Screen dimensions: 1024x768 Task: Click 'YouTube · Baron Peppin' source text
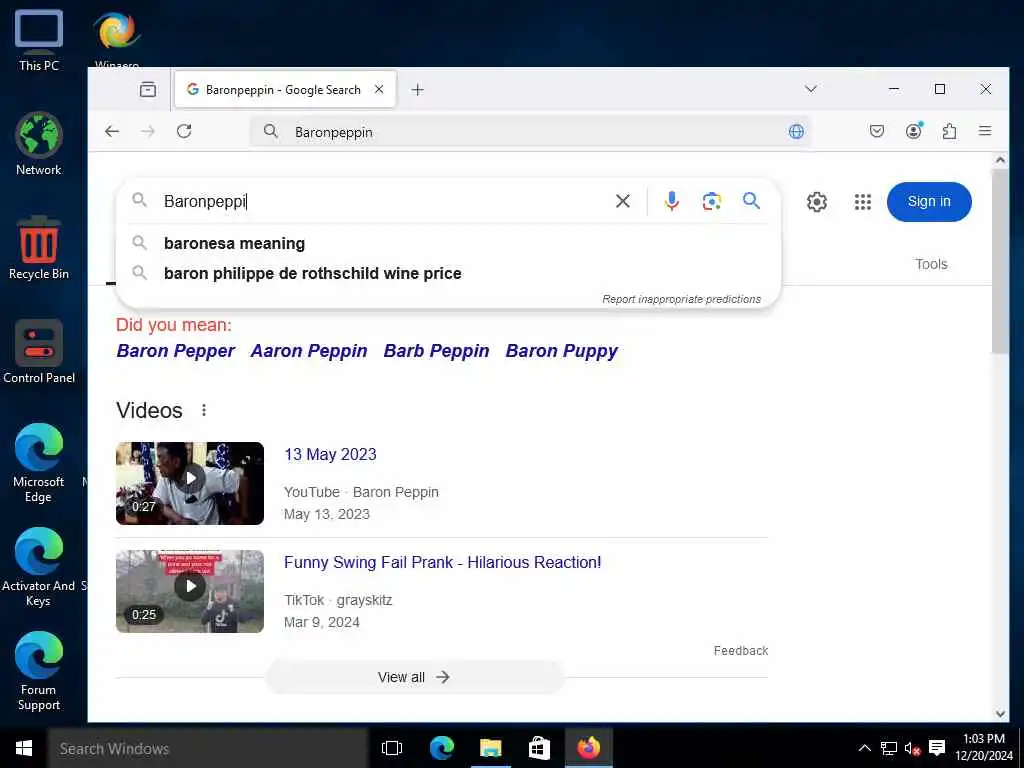pyautogui.click(x=361, y=492)
